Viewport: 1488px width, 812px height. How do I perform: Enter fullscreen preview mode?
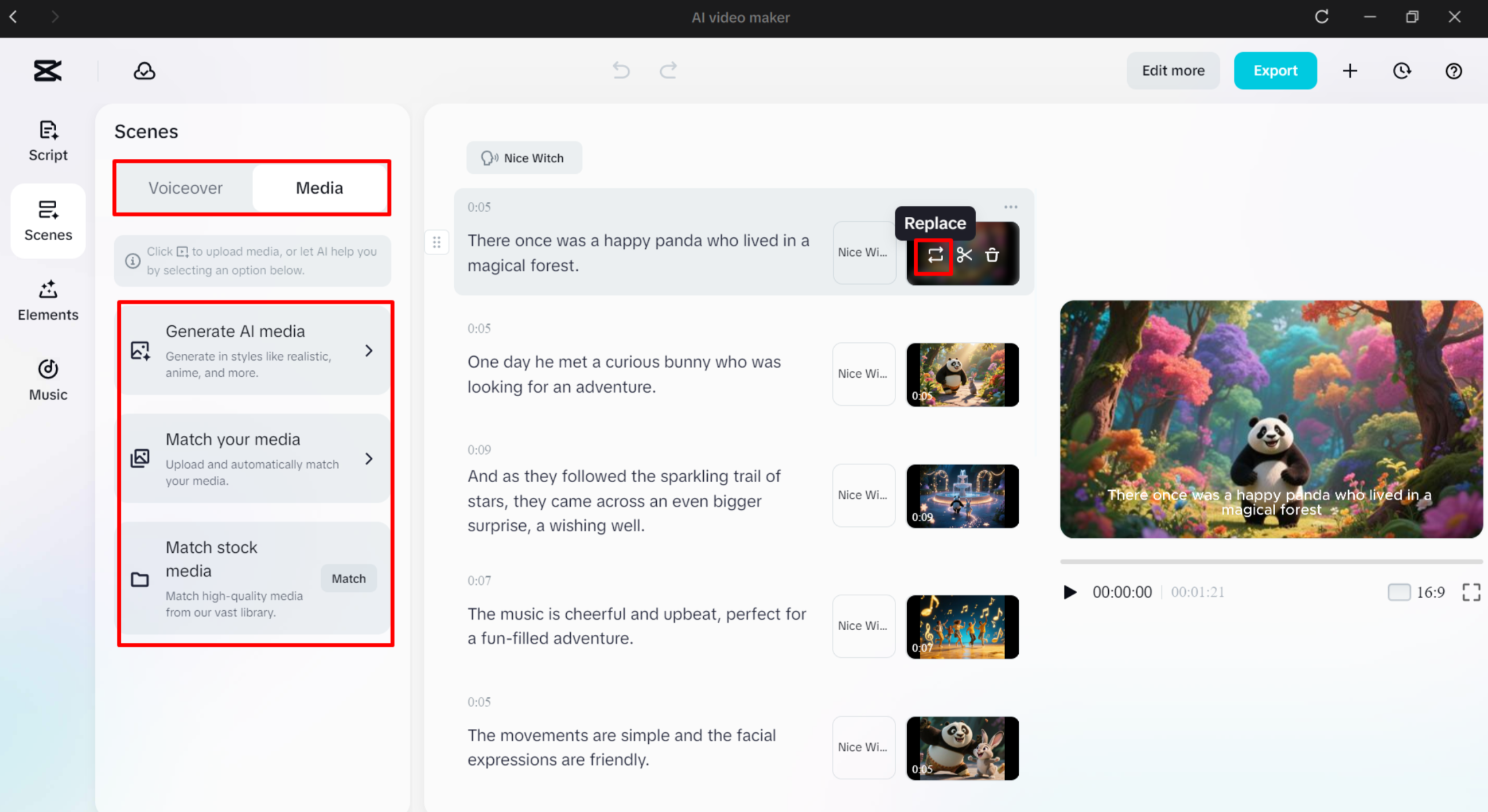[1471, 591]
